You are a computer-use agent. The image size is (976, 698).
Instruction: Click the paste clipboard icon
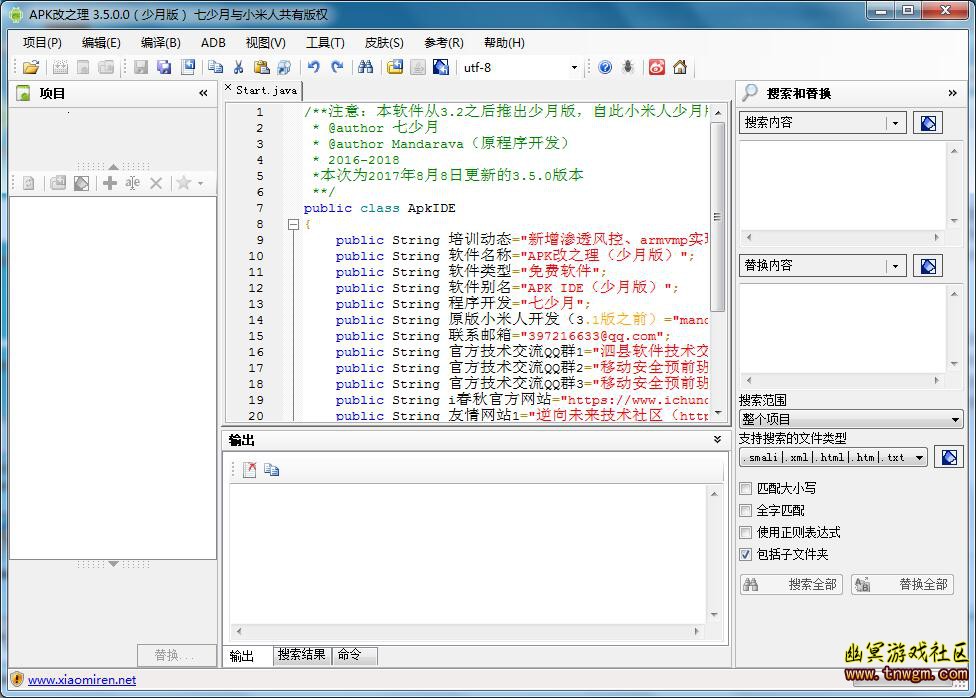(x=261, y=67)
